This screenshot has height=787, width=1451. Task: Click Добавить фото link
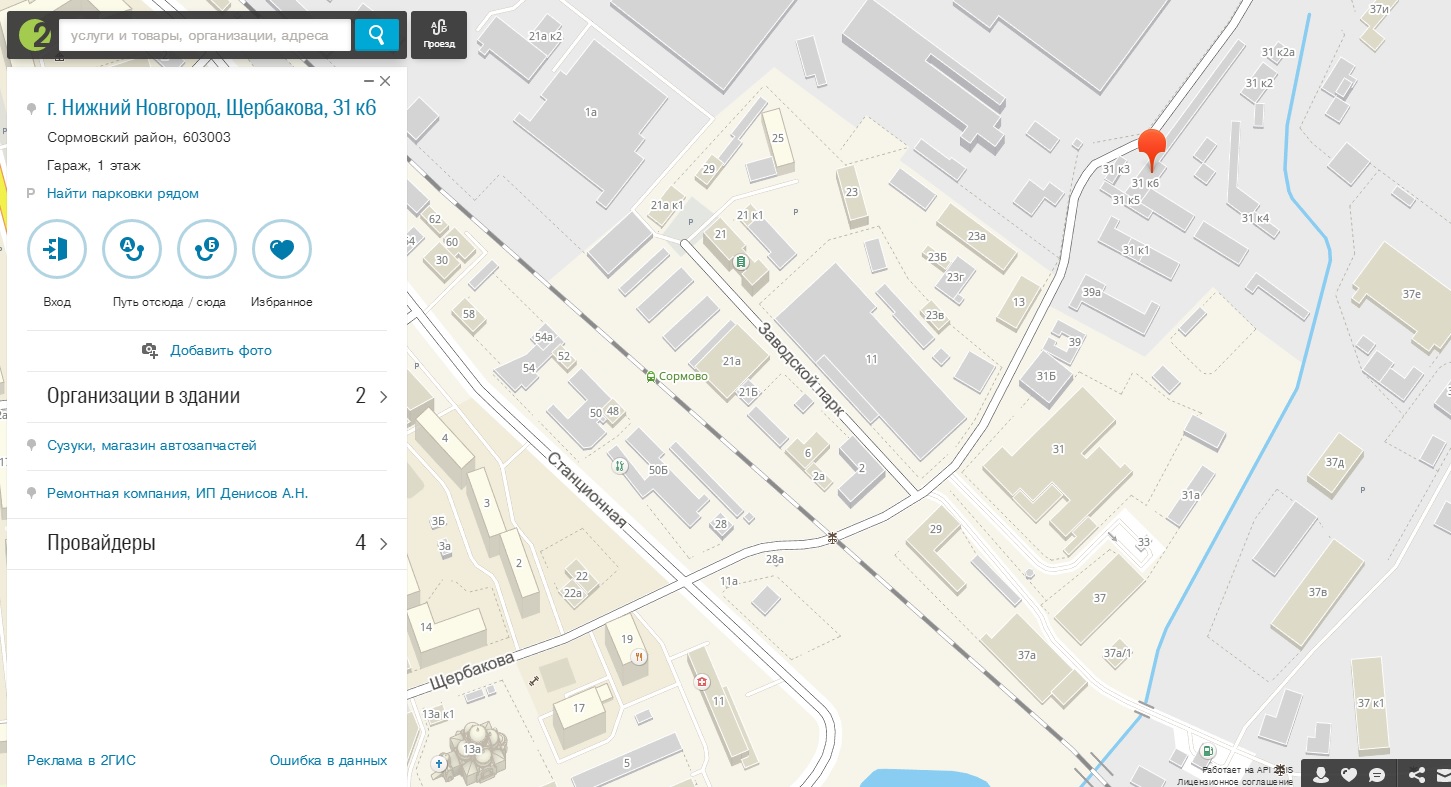pos(220,350)
